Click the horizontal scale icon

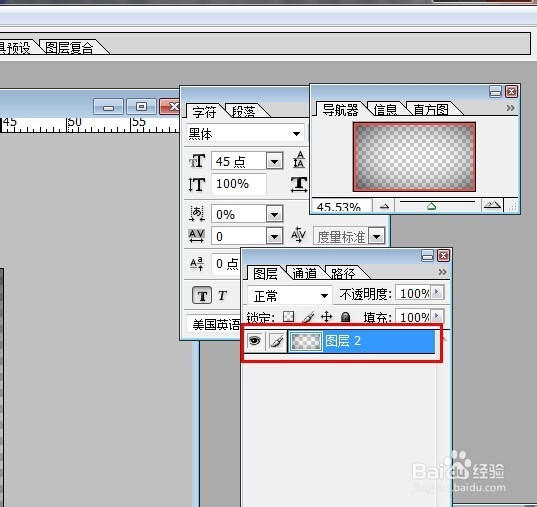299,184
